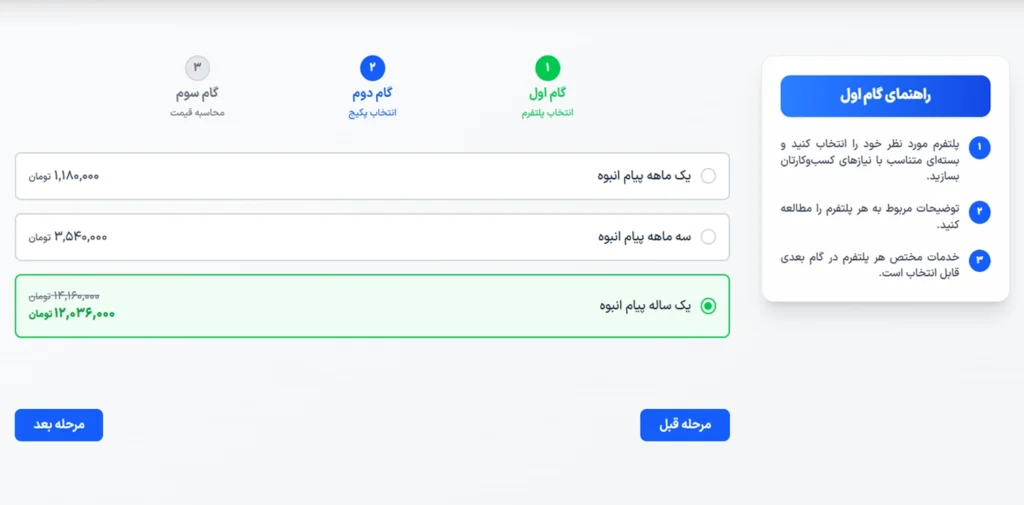
Task: Click guide item number 1 badge
Action: 980,148
